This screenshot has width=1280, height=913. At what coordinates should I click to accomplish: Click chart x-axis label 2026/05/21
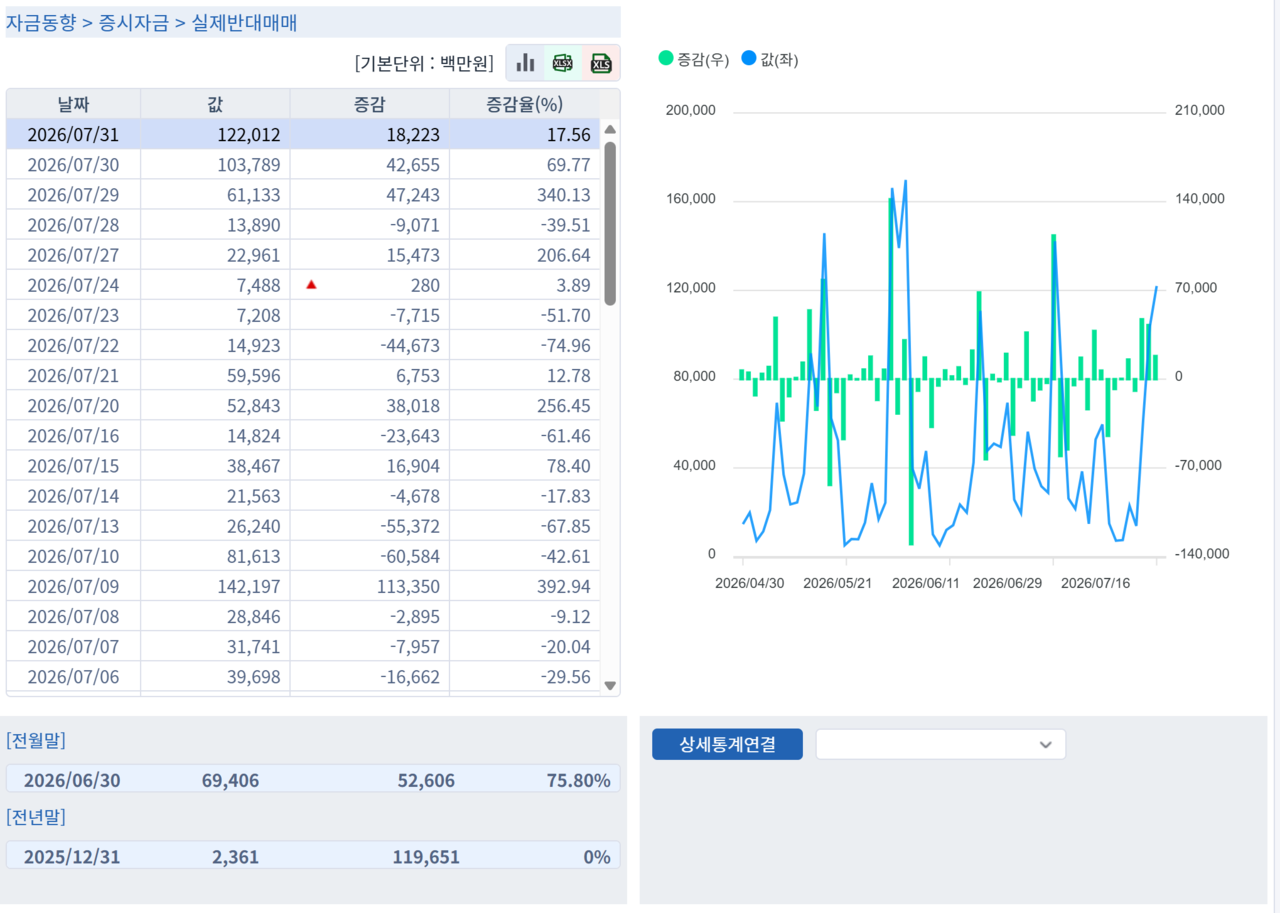(x=837, y=583)
